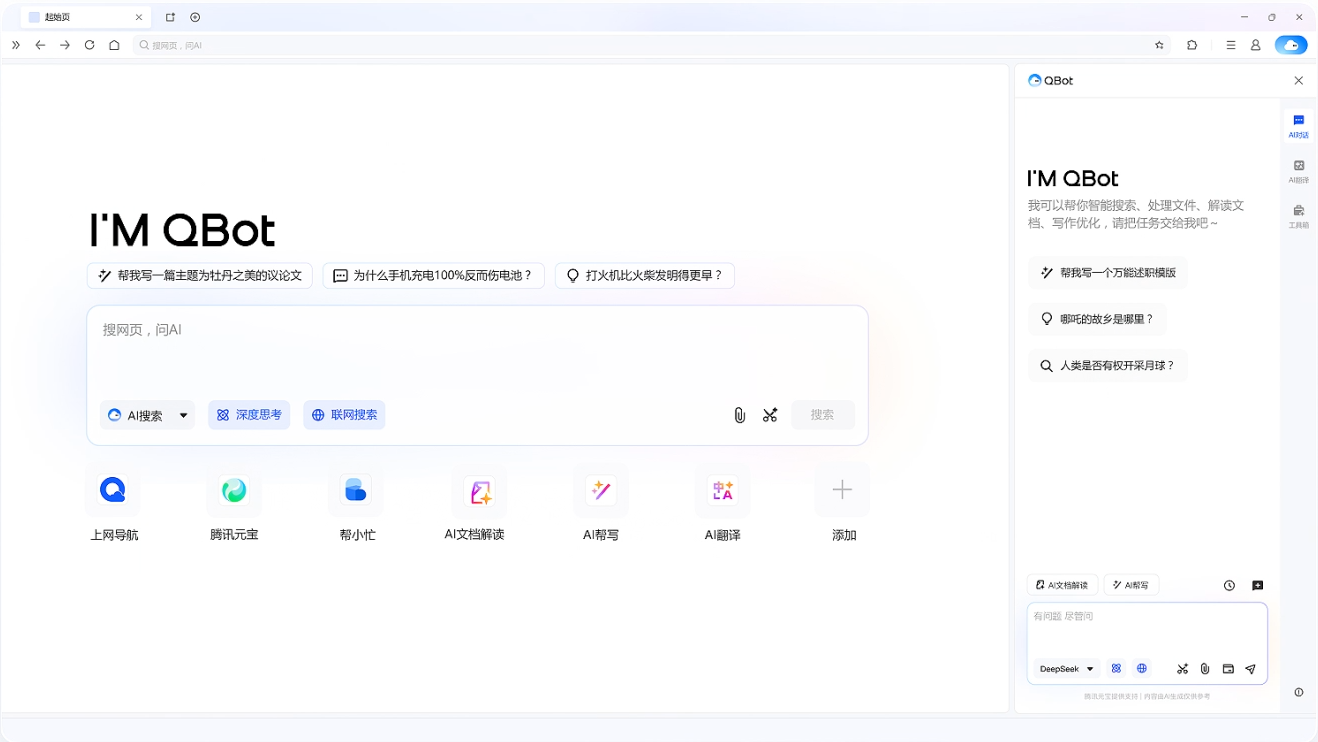
Task: Toggle deep thinking atom icon in QBot panel
Action: (1116, 669)
